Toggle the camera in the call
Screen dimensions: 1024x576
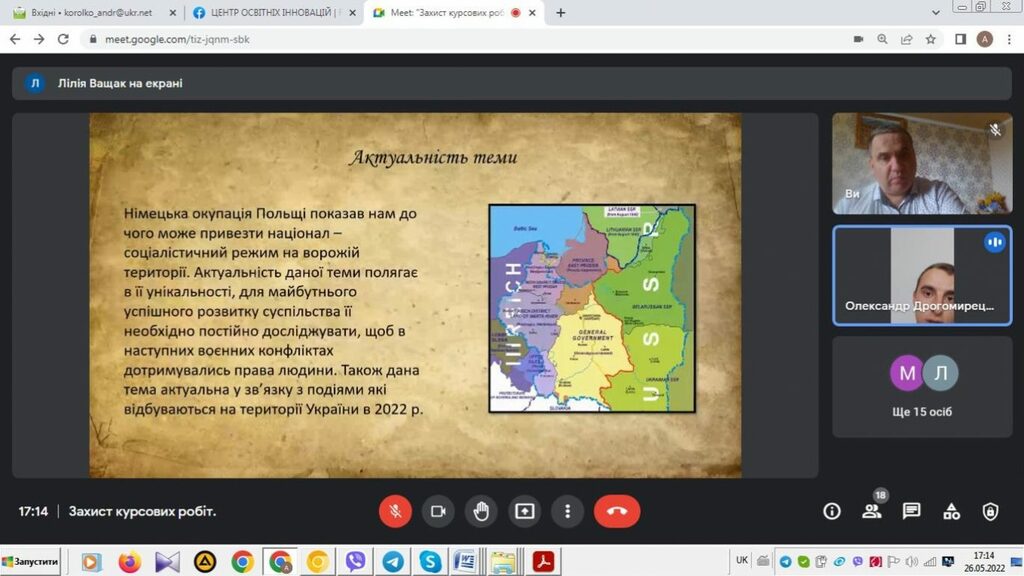click(437, 511)
